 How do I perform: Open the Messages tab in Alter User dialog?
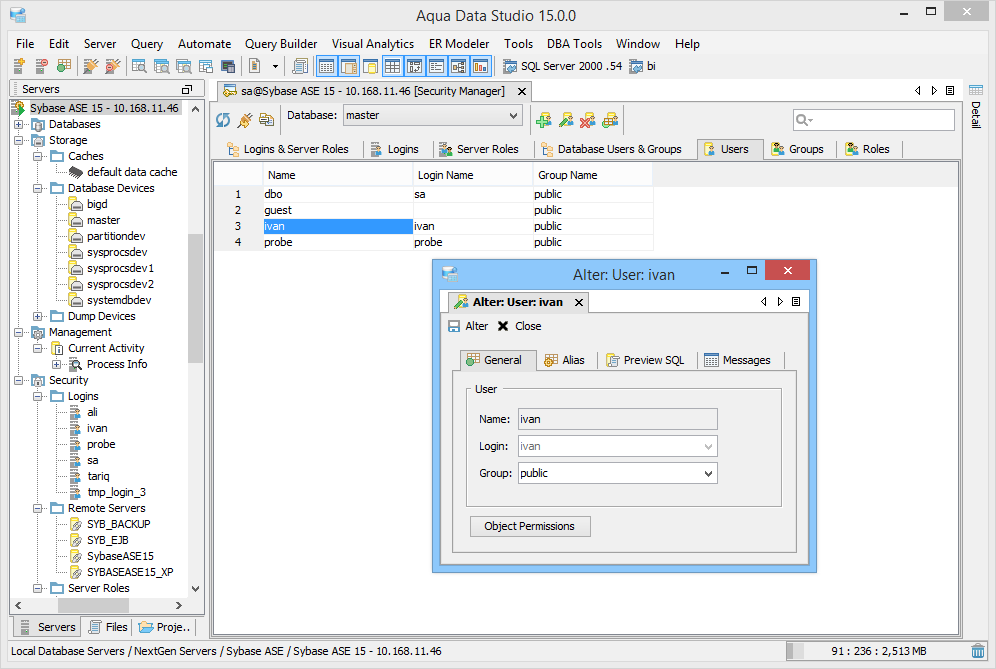tap(737, 360)
